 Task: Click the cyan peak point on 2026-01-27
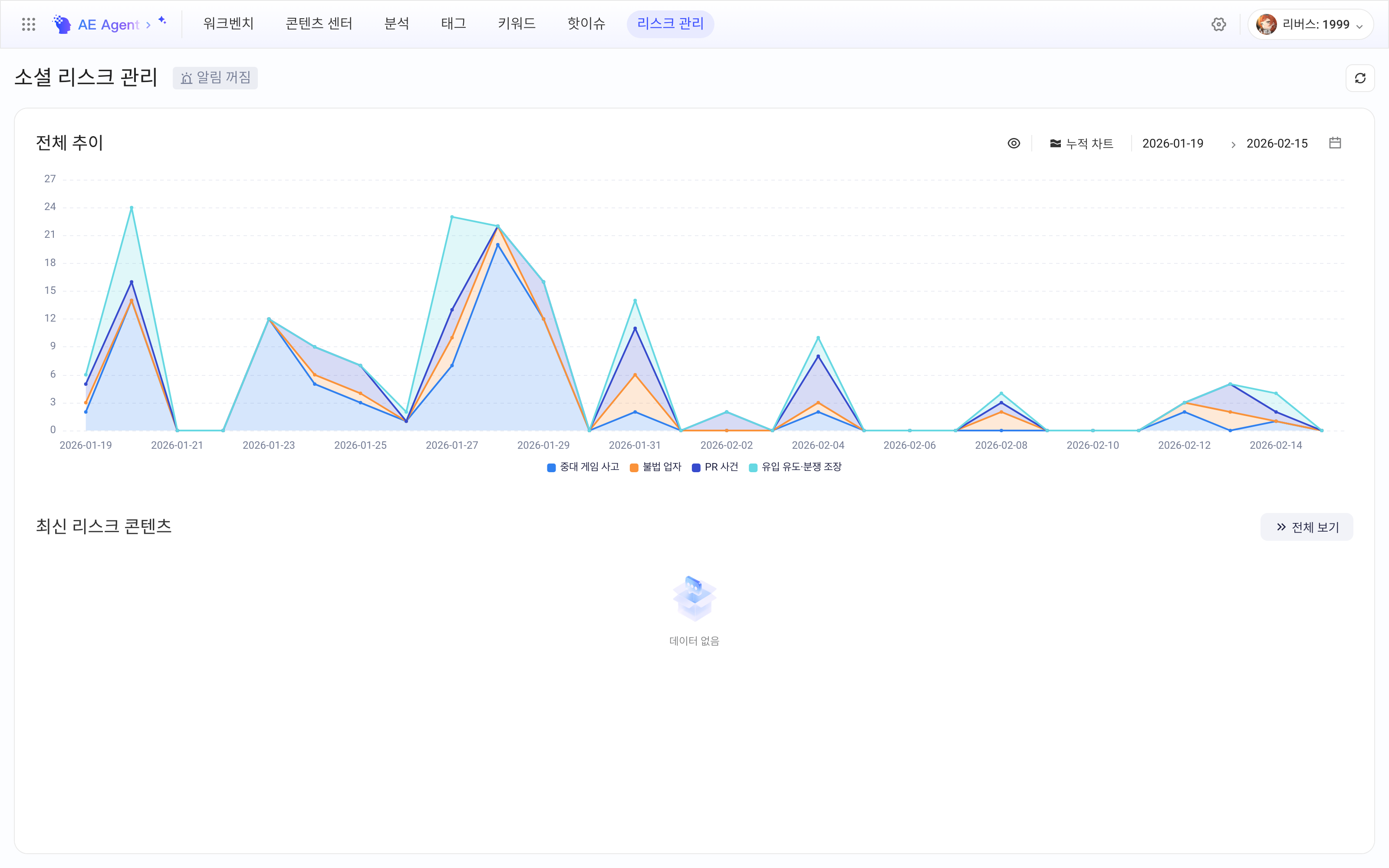pos(452,217)
